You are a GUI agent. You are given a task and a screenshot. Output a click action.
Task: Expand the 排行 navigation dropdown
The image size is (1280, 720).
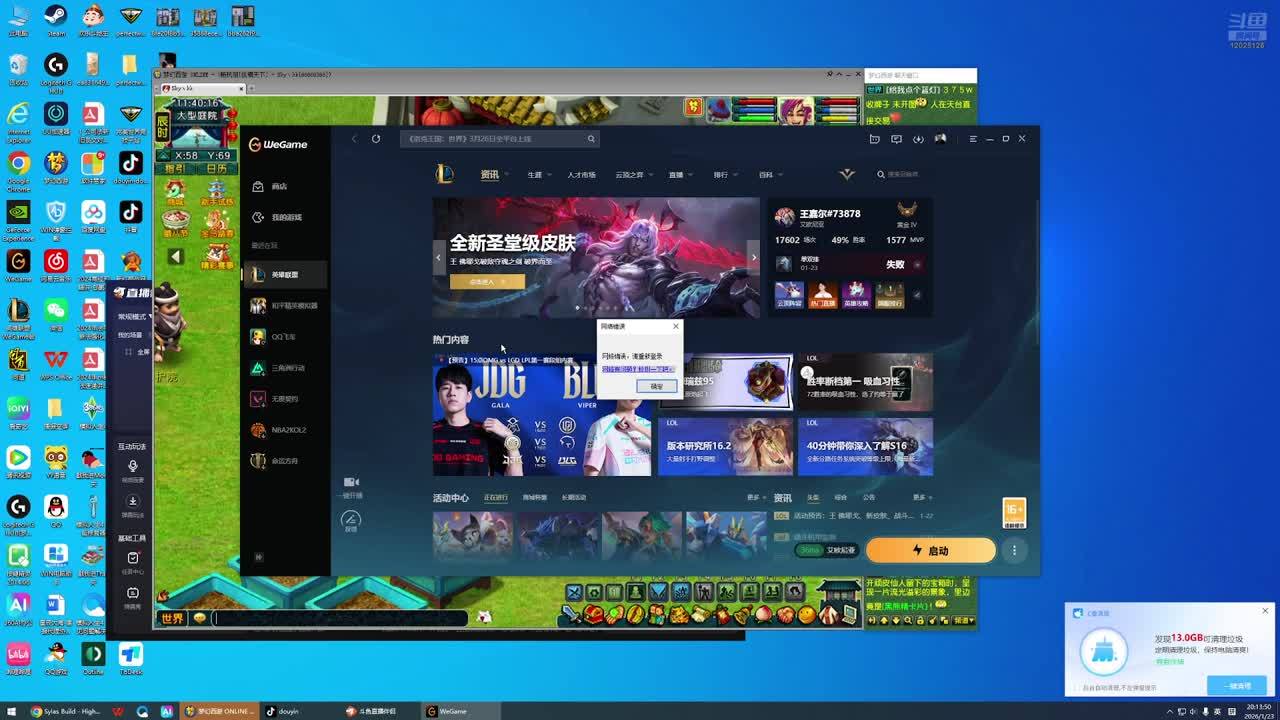click(735, 175)
